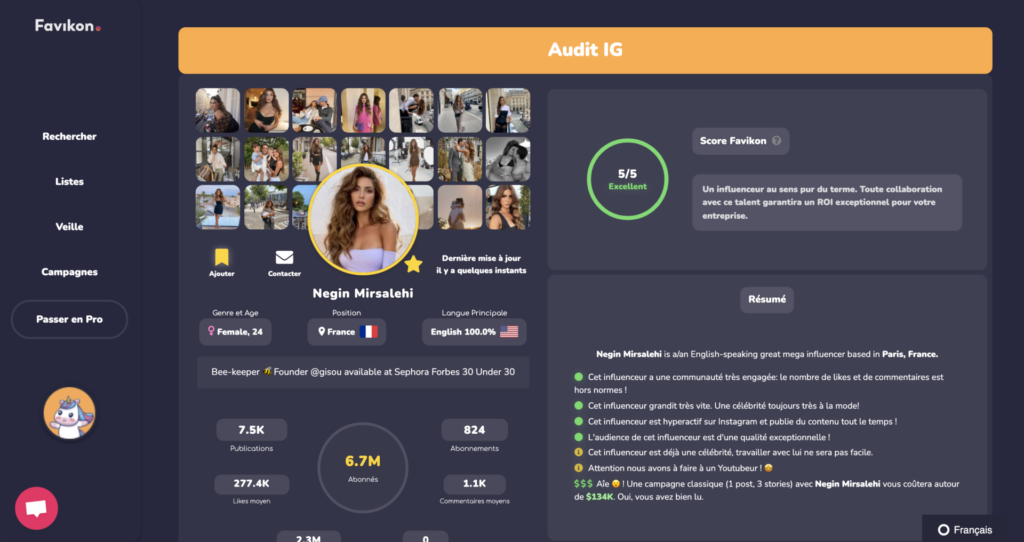Click the Audit IG orange banner
Image resolution: width=1024 pixels, height=542 pixels.
(585, 50)
